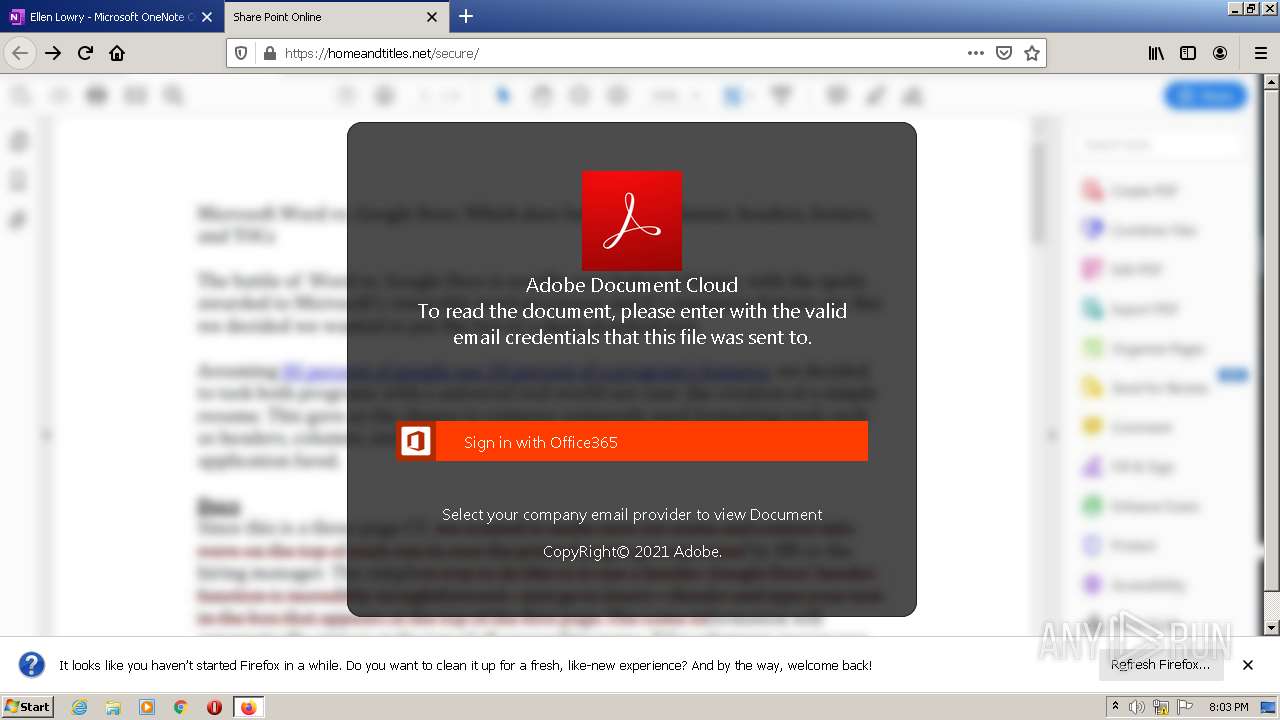Launch Opera browser from taskbar
This screenshot has height=720, width=1280.
click(214, 707)
